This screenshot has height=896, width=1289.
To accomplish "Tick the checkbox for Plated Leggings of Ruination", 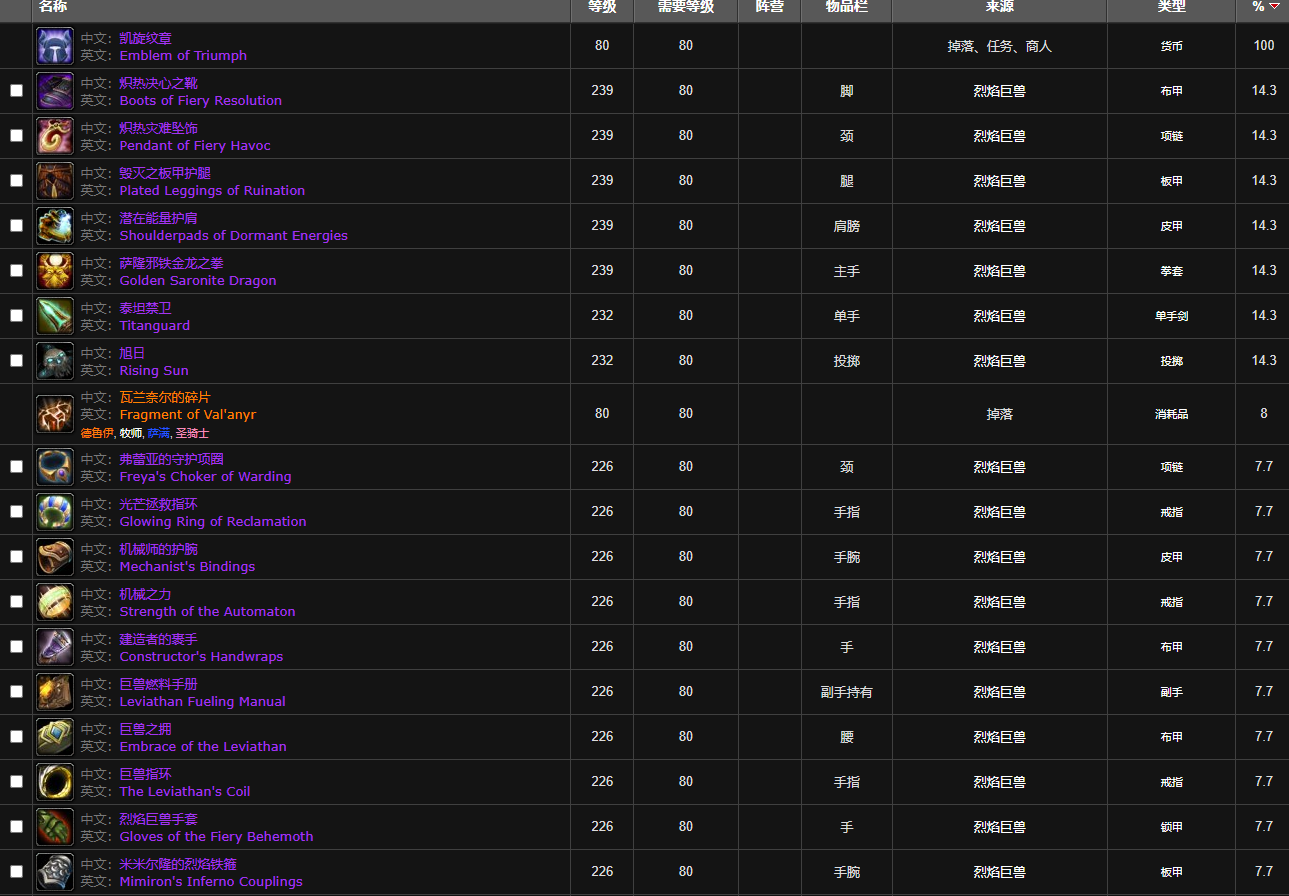I will click(16, 181).
